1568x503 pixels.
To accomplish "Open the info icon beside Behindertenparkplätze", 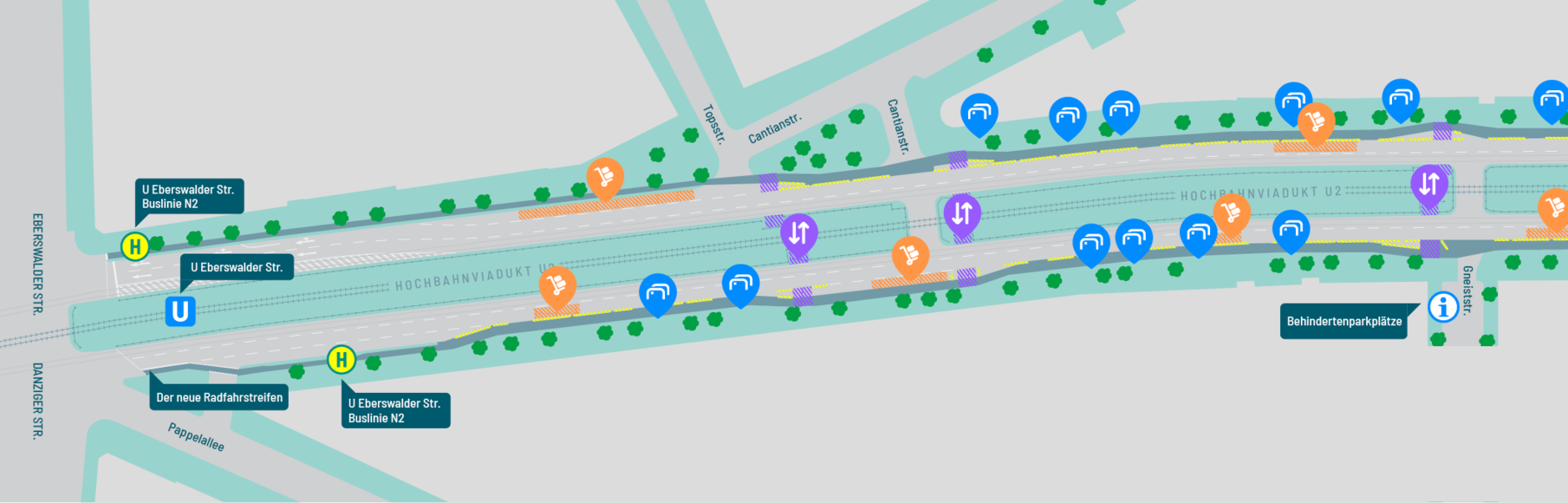I will 1443,306.
